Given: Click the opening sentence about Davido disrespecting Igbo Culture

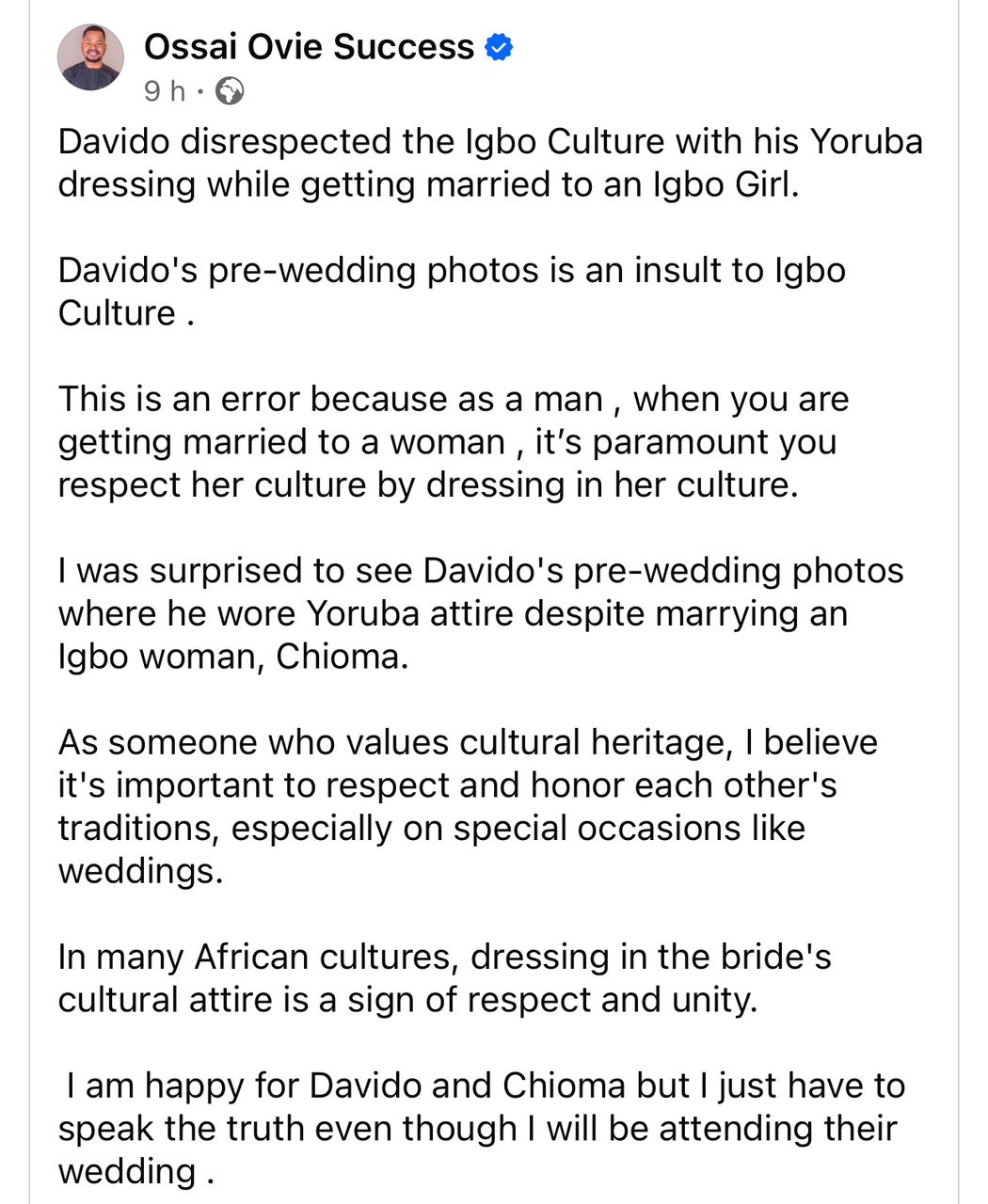Looking at the screenshot, I should (x=489, y=142).
